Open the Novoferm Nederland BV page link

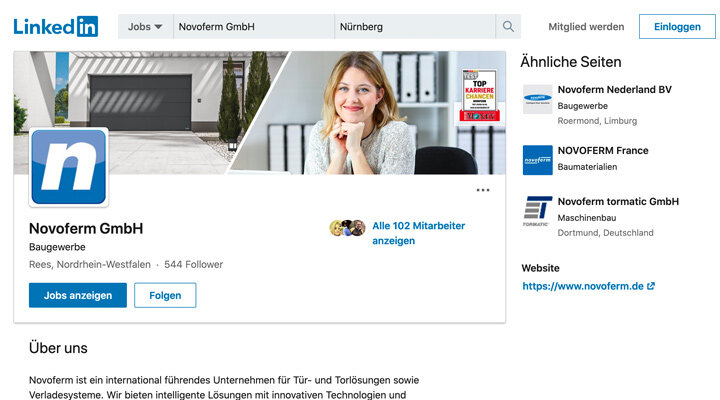tap(614, 90)
